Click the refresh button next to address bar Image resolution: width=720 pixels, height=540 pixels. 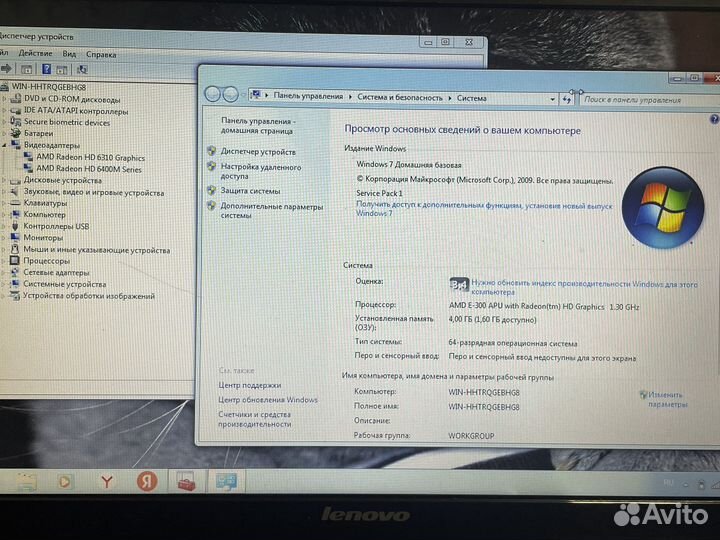pyautogui.click(x=567, y=99)
